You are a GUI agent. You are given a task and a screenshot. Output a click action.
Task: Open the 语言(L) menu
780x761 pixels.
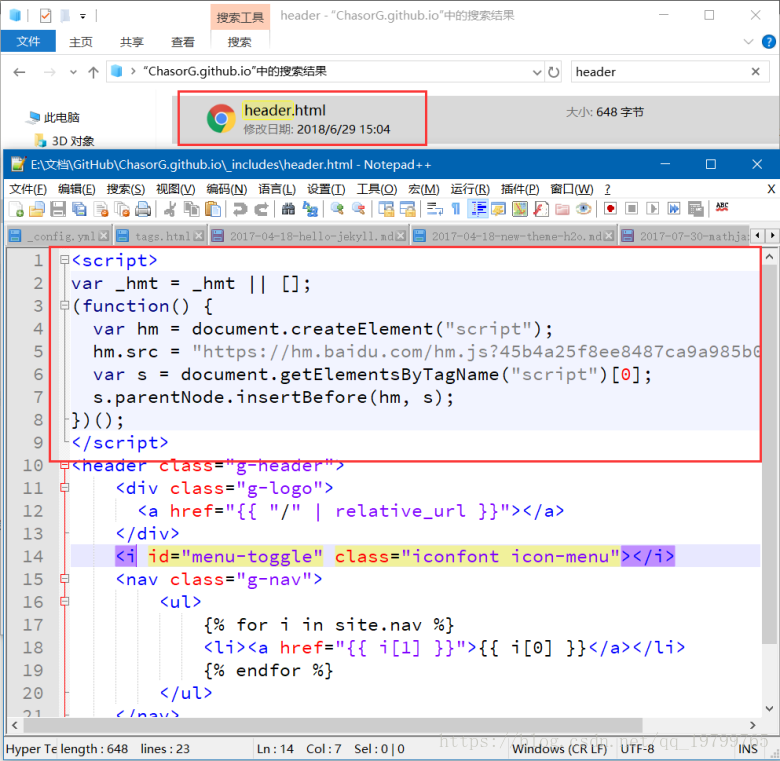(x=277, y=190)
